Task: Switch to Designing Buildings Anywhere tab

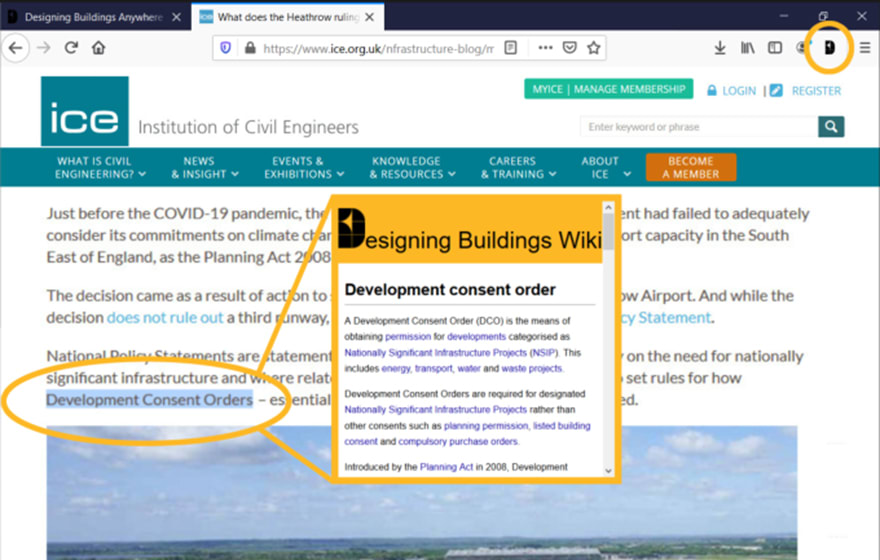Action: pyautogui.click(x=94, y=17)
